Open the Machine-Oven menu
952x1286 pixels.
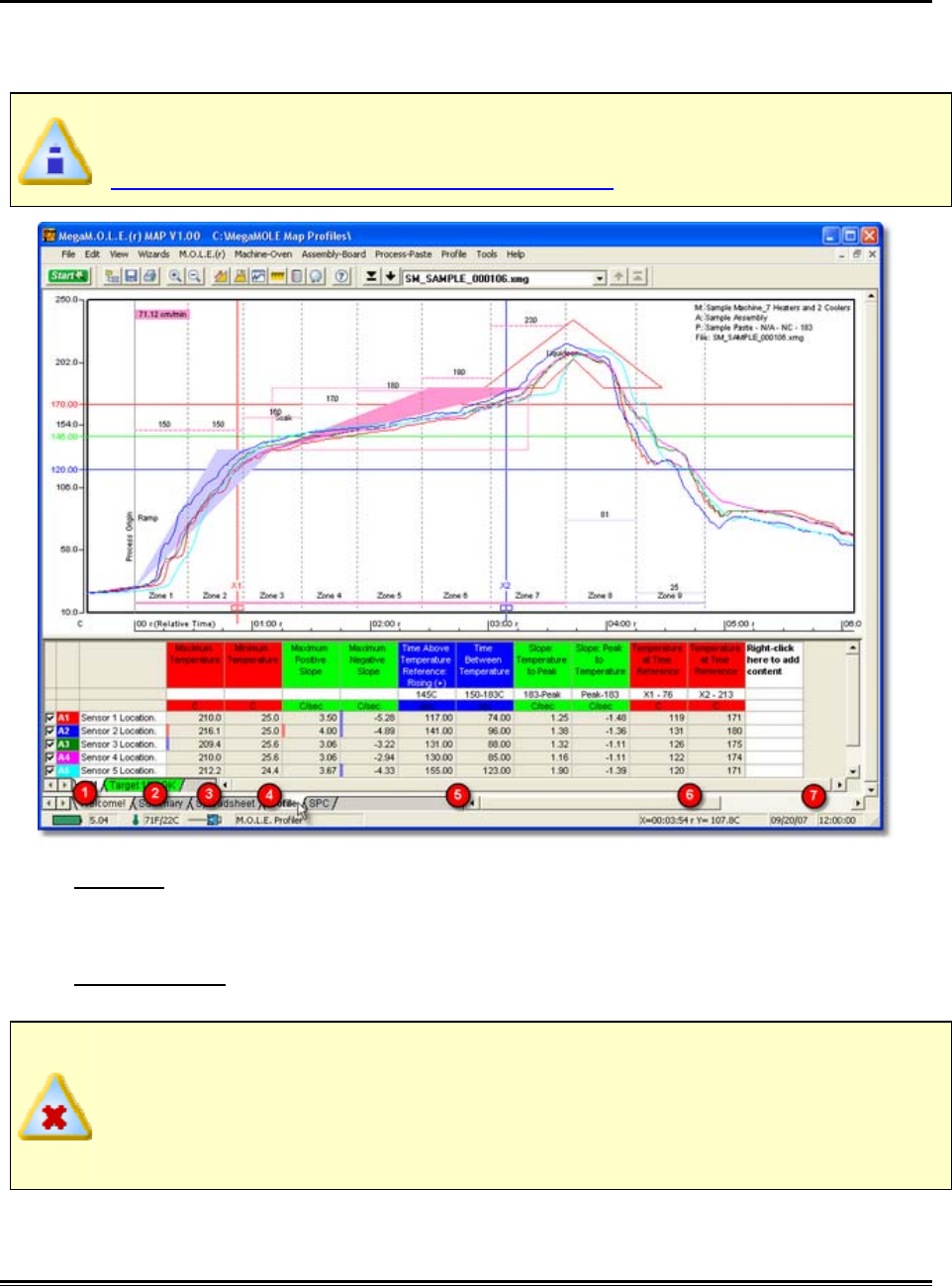(x=263, y=254)
